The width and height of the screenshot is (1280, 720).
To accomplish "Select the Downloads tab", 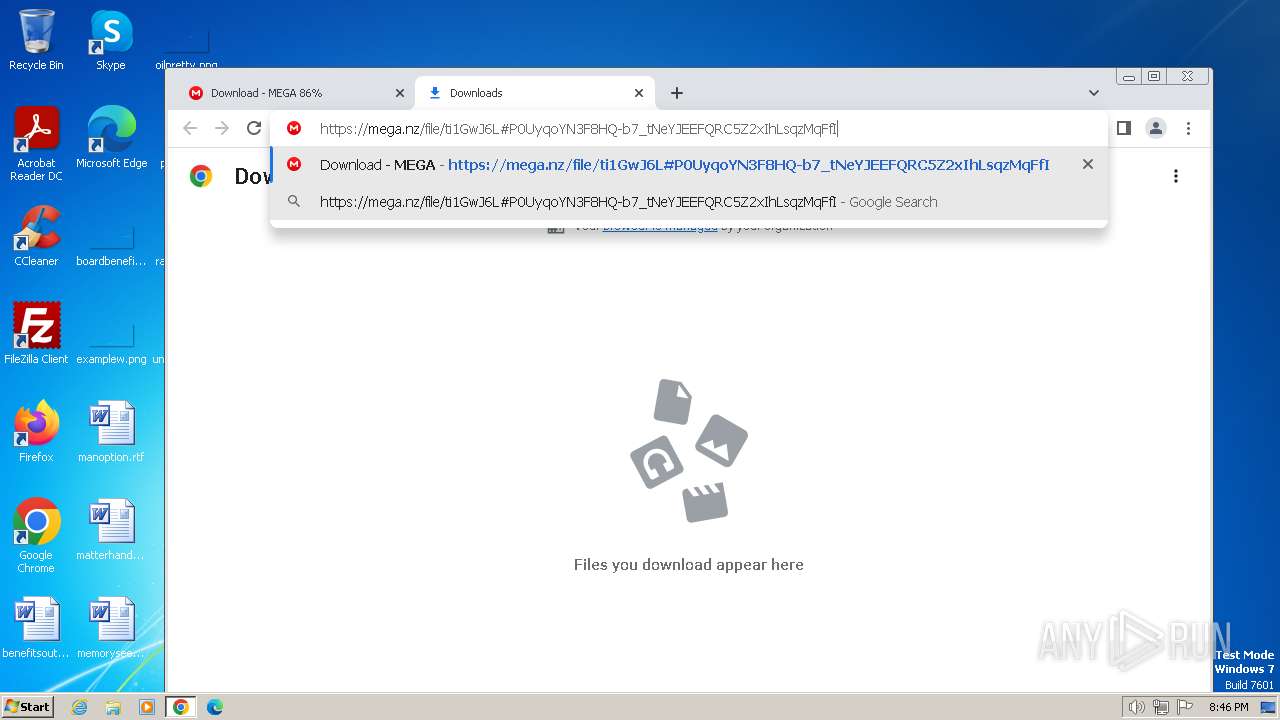I will pos(535,93).
